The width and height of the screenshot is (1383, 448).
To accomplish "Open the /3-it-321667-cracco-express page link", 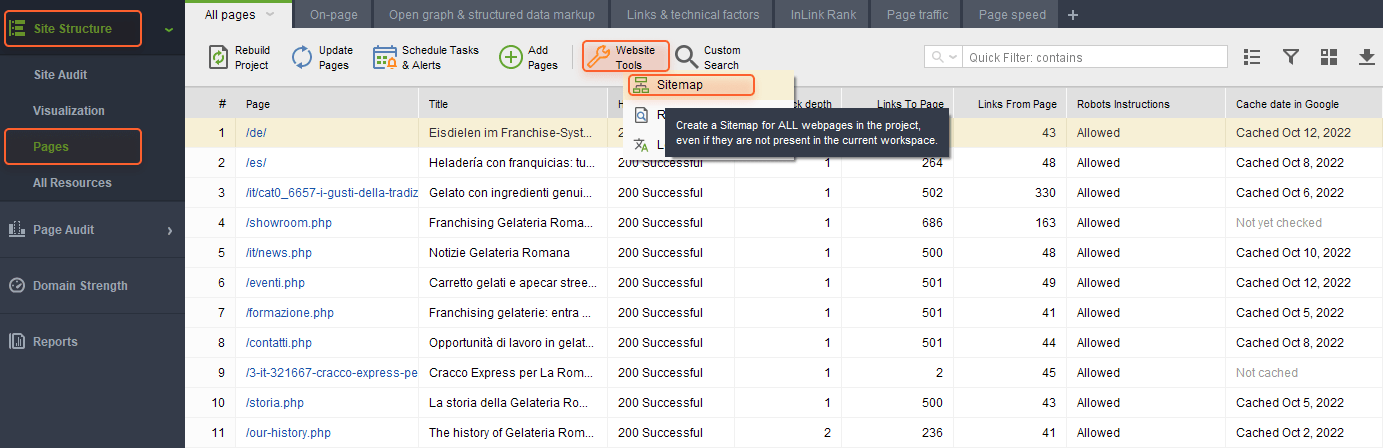I will coord(331,373).
